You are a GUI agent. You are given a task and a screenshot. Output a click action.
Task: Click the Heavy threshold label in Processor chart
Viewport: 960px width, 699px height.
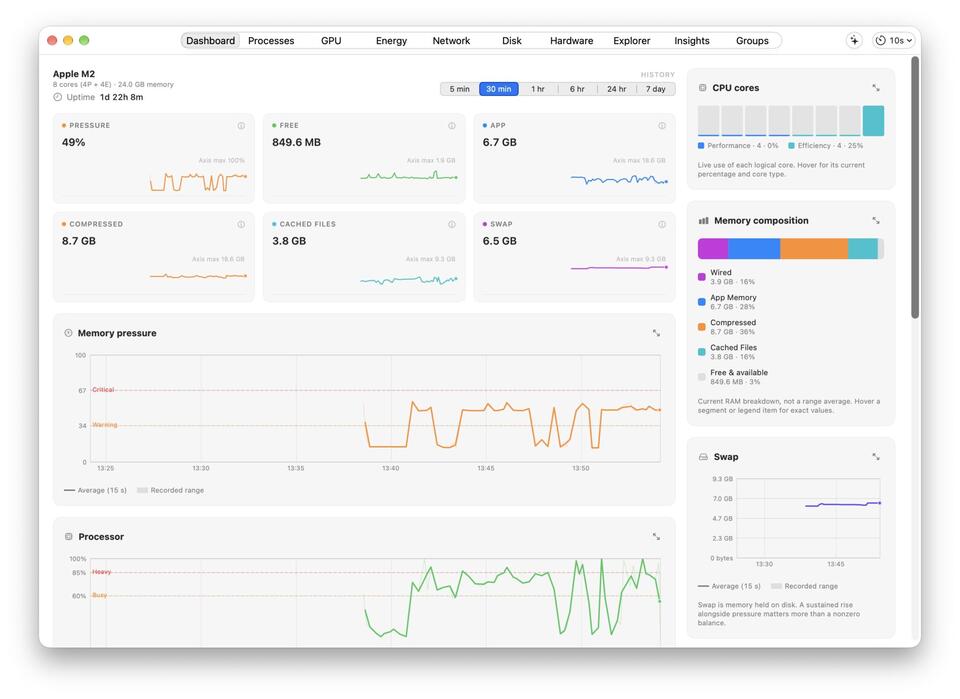point(102,572)
